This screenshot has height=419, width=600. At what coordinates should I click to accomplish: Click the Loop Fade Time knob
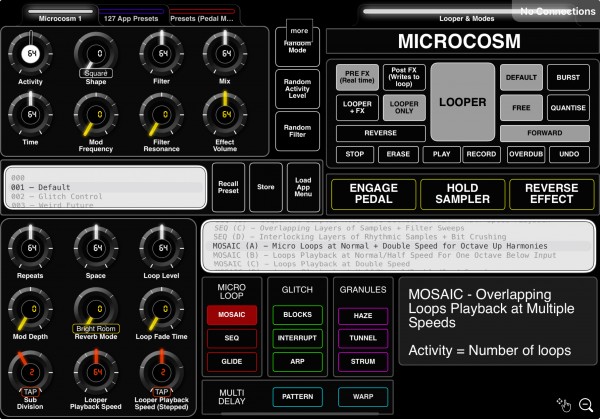click(161, 309)
